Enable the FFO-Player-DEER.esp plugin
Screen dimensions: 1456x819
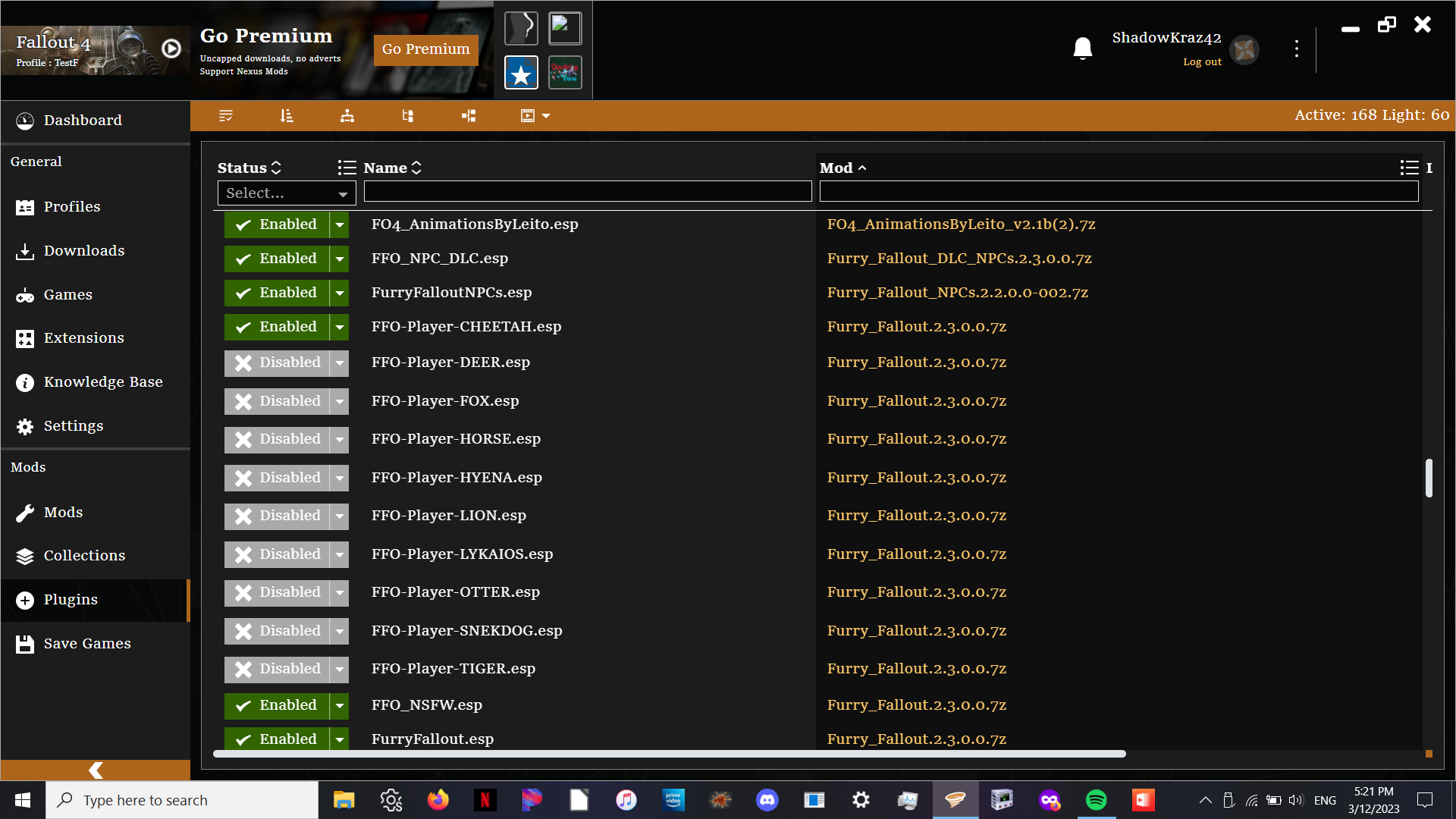[277, 362]
